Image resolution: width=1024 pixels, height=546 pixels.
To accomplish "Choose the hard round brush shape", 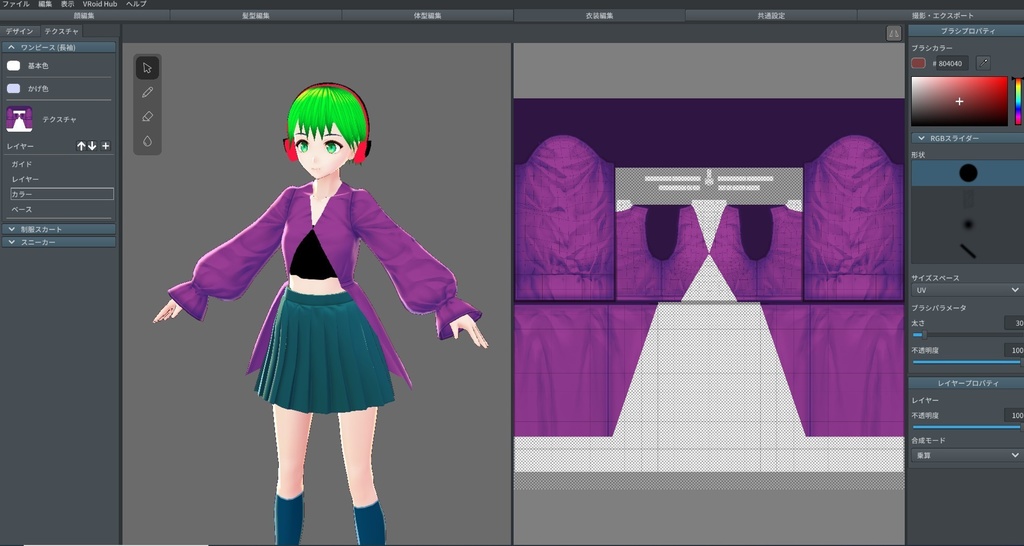I will pyautogui.click(x=967, y=173).
